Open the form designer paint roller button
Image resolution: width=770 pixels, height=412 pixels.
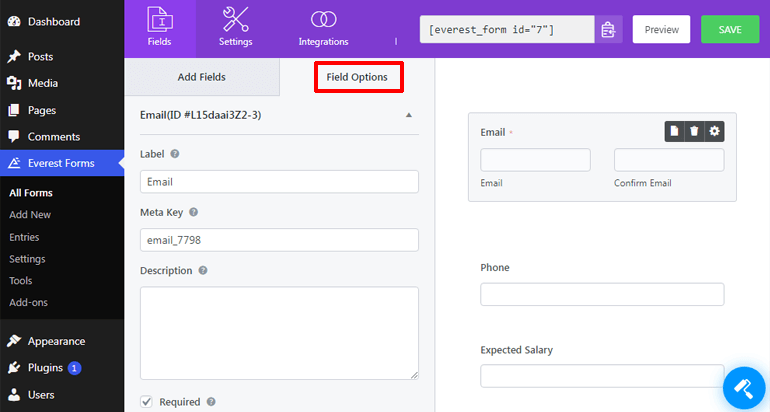click(744, 388)
